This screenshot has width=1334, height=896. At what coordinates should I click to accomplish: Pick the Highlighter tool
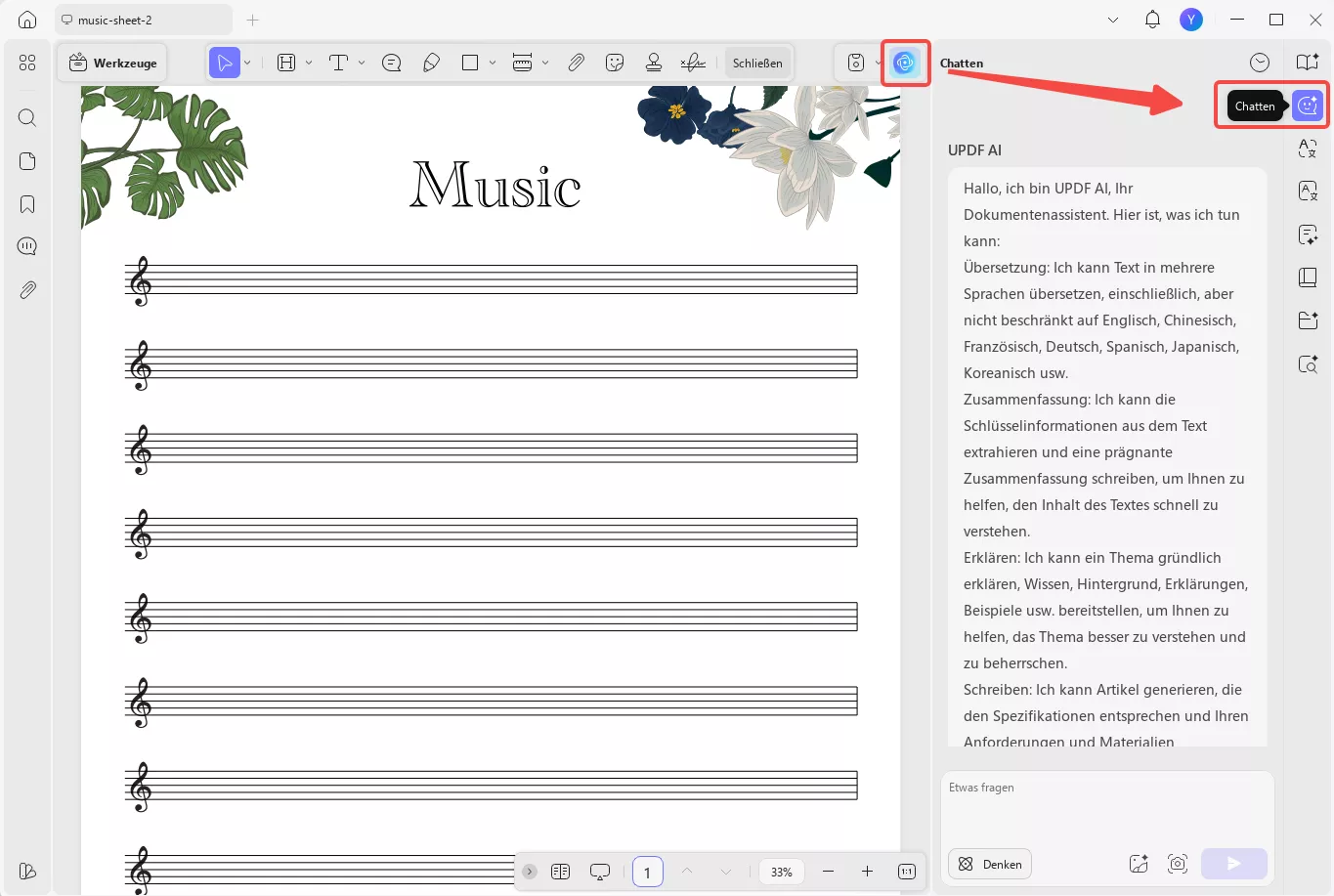pyautogui.click(x=431, y=62)
